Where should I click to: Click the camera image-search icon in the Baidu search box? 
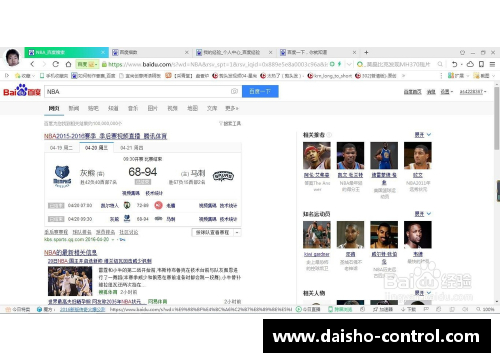(x=234, y=91)
